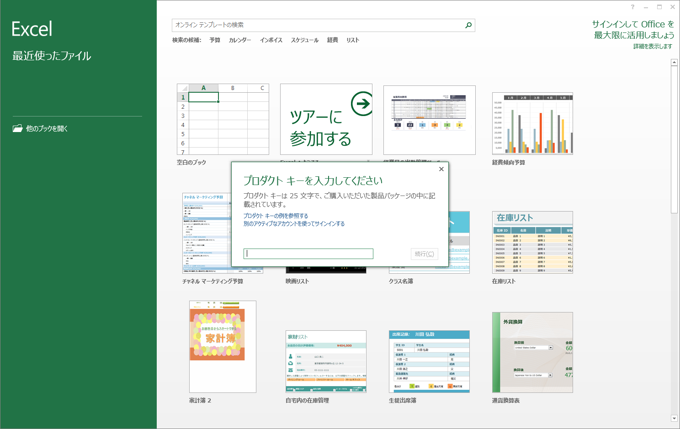Select the 予算 suggested search

pyautogui.click(x=215, y=40)
